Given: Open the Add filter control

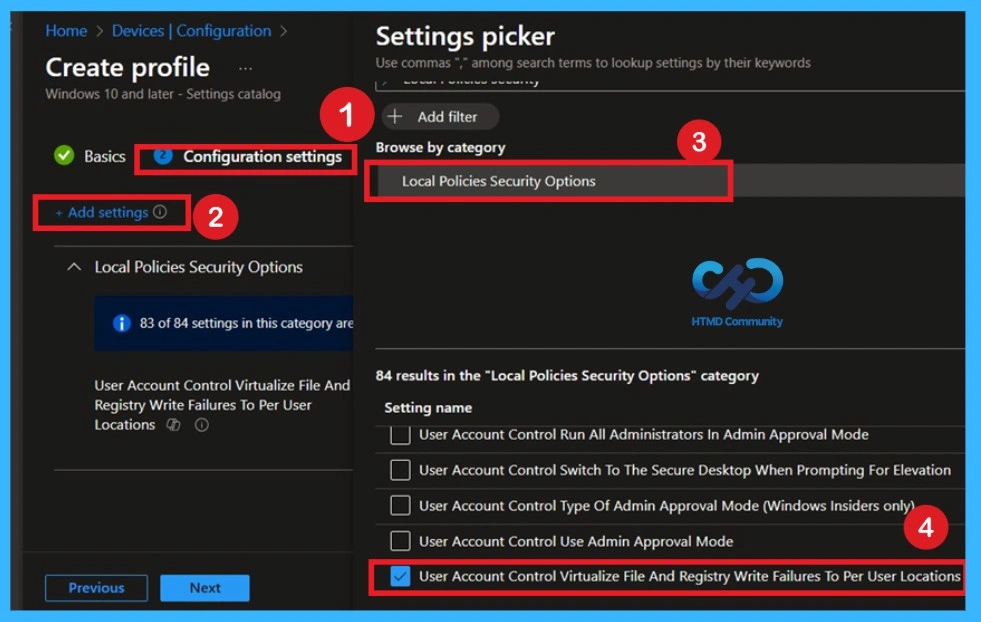Looking at the screenshot, I should [x=438, y=116].
